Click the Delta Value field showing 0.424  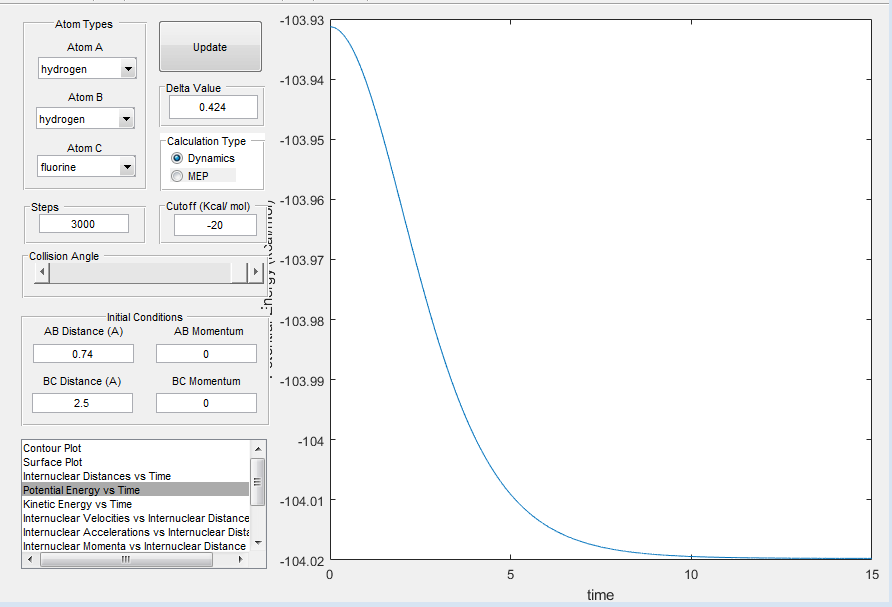[x=213, y=107]
